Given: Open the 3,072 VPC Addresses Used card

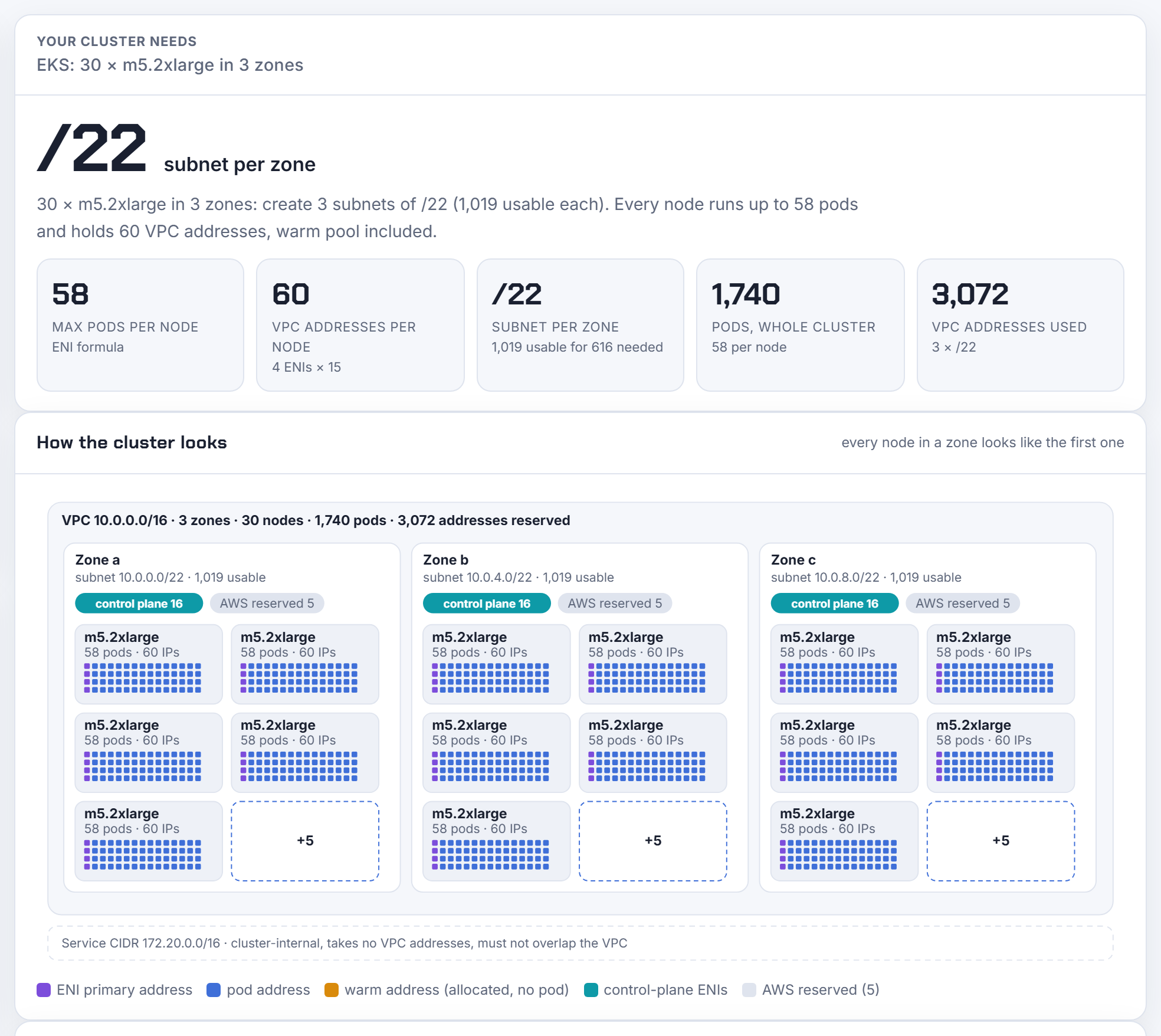Looking at the screenshot, I should click(x=1021, y=325).
